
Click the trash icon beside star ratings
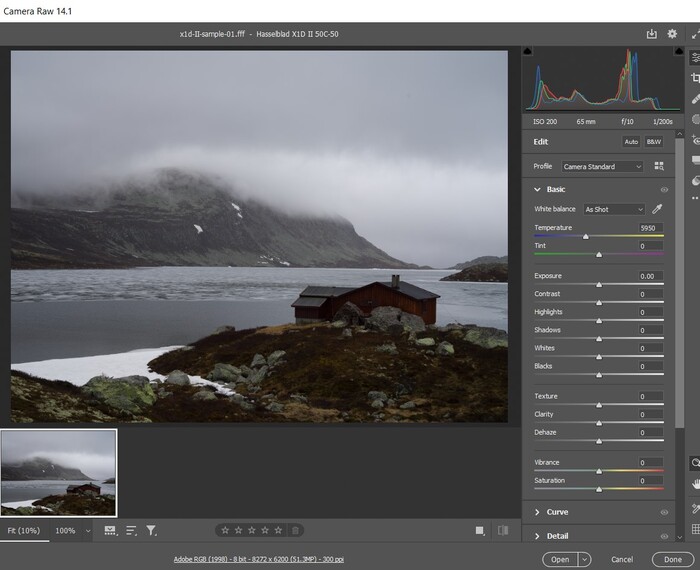coord(295,530)
